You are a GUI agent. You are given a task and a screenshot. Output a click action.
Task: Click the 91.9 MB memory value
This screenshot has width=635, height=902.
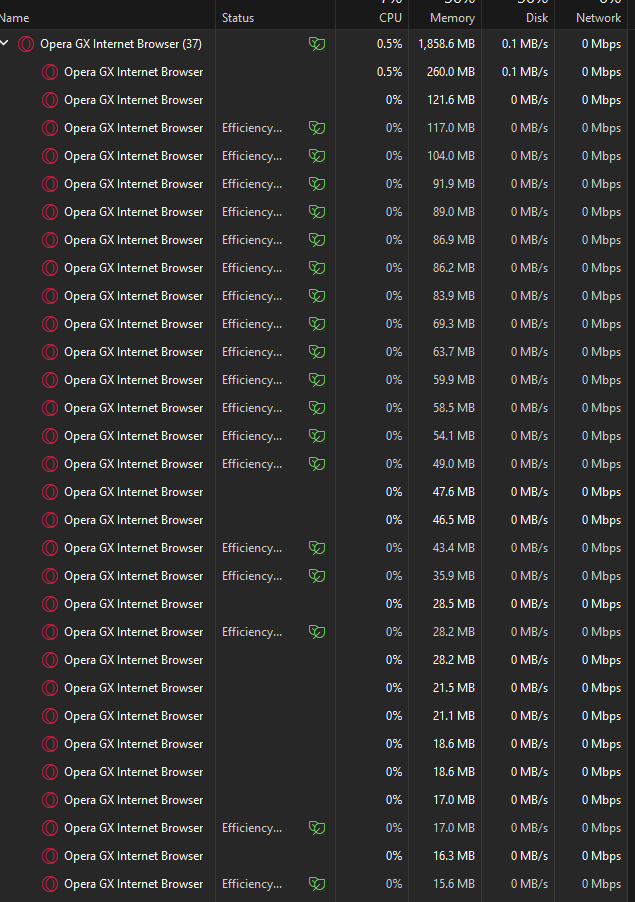pyautogui.click(x=454, y=184)
